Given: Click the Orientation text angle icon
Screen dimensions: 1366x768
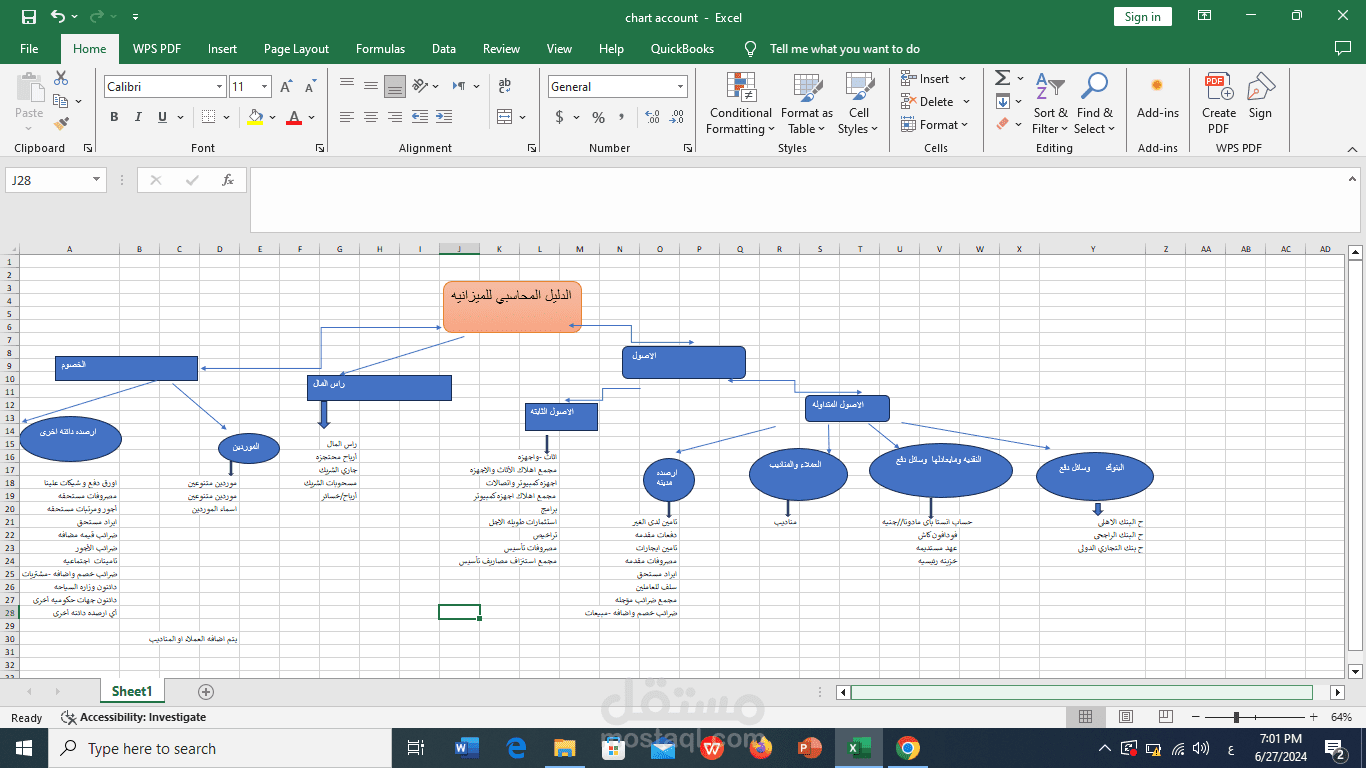Looking at the screenshot, I should tap(421, 86).
